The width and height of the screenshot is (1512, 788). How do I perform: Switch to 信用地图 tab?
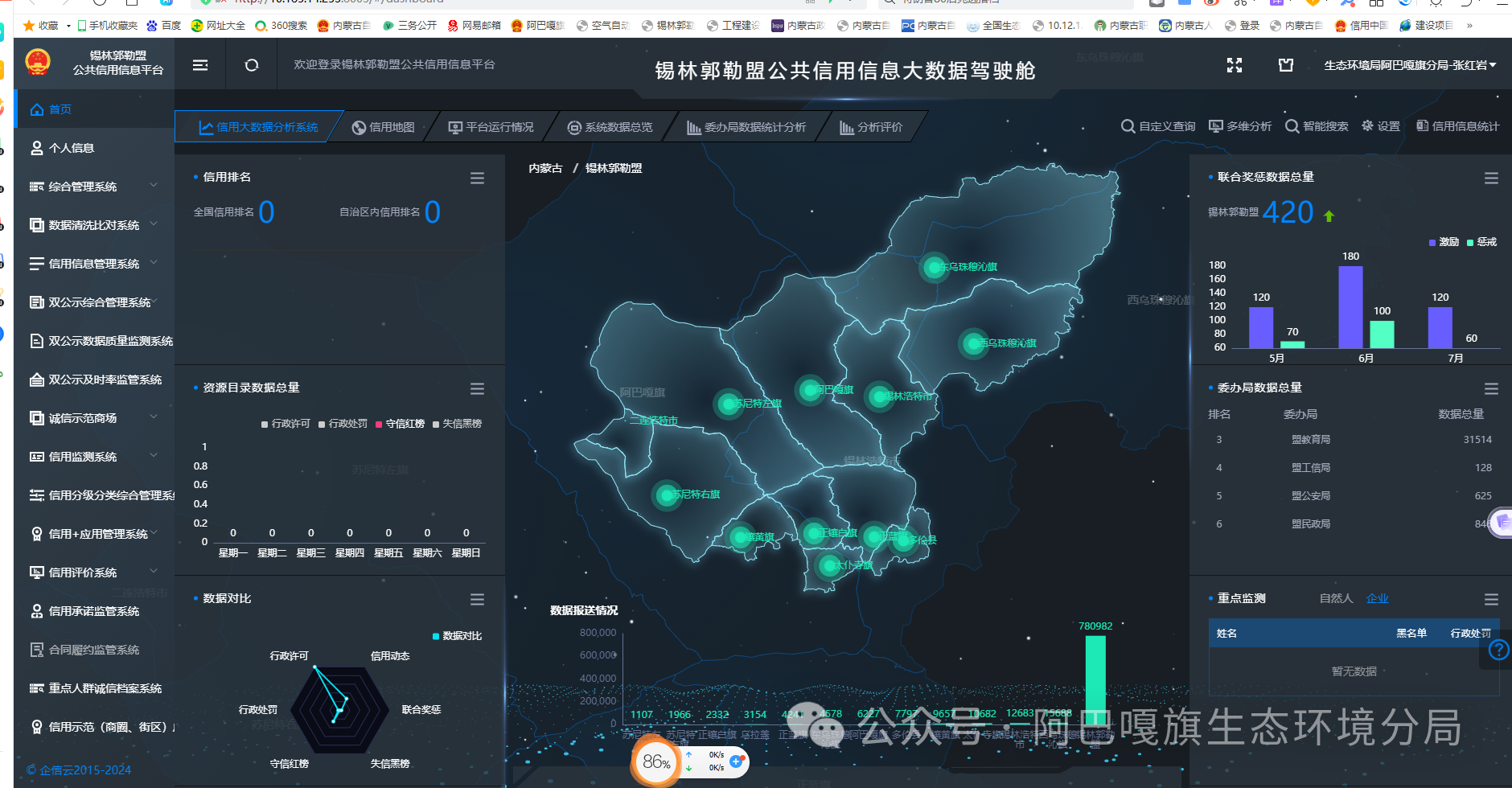pos(384,127)
